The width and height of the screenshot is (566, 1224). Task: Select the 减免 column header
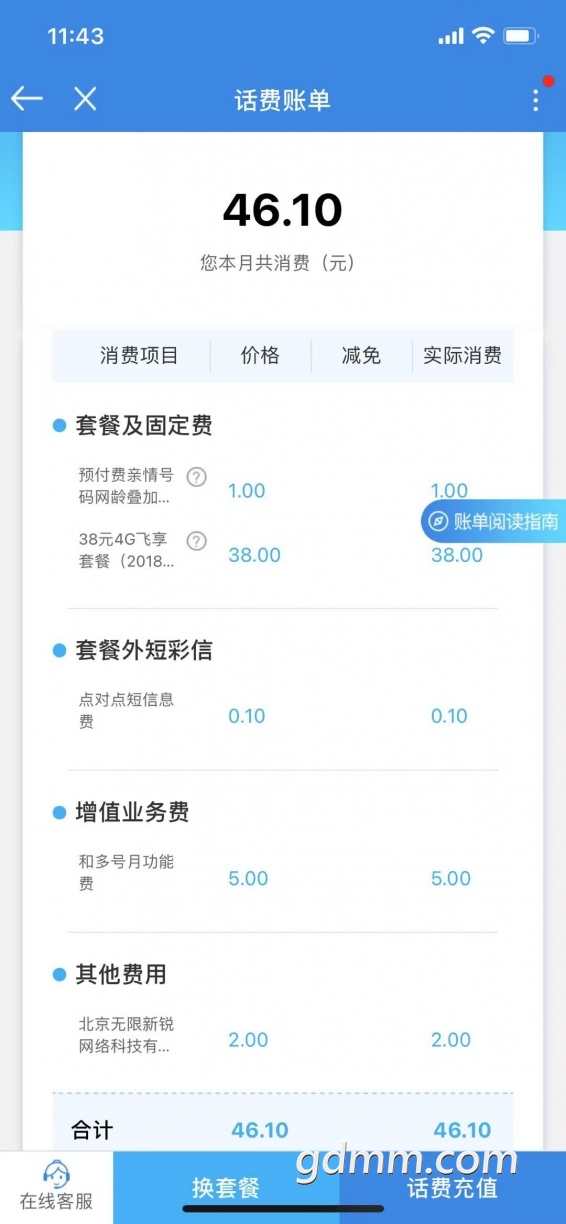point(361,356)
